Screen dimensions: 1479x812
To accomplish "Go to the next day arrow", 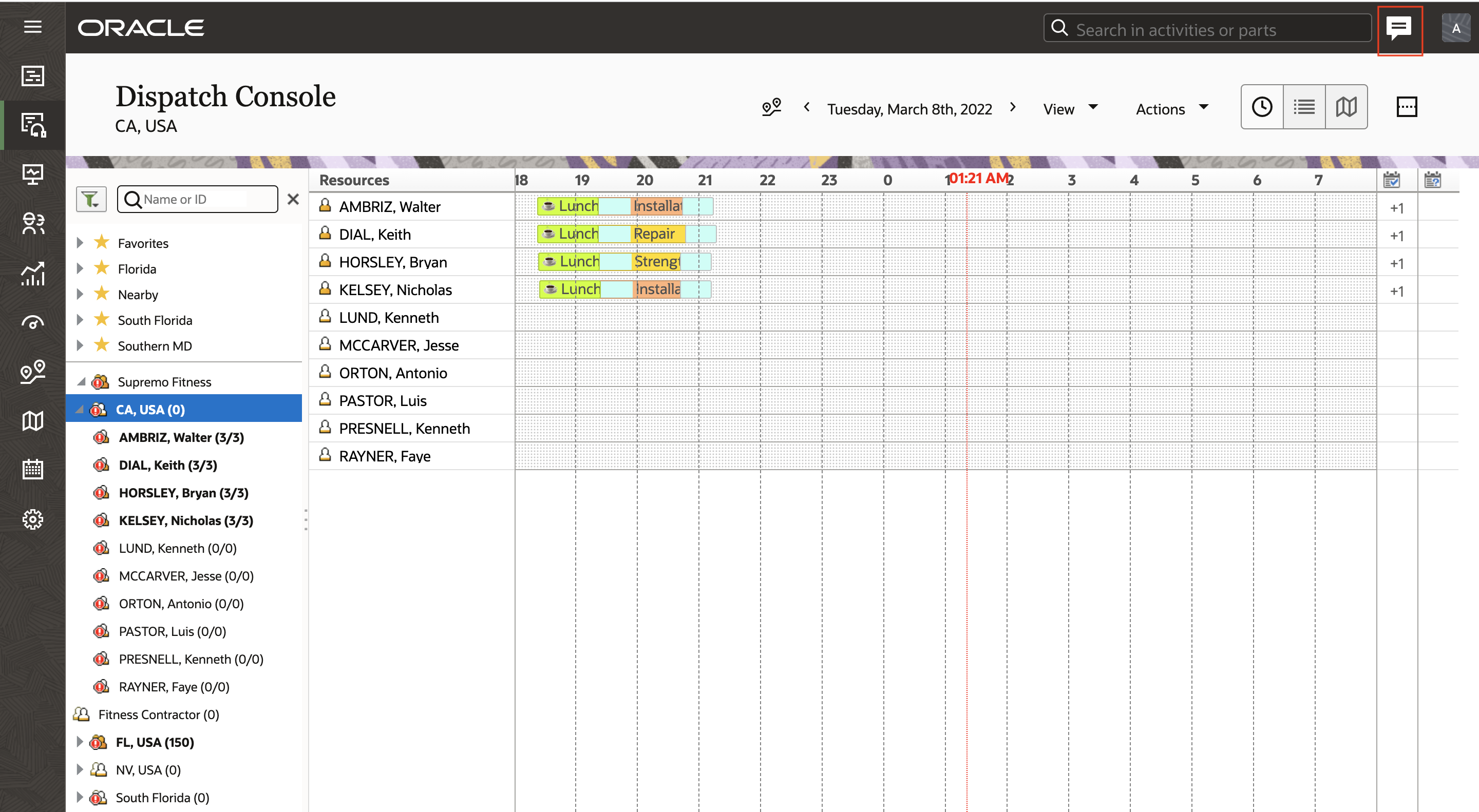I will tap(1013, 107).
